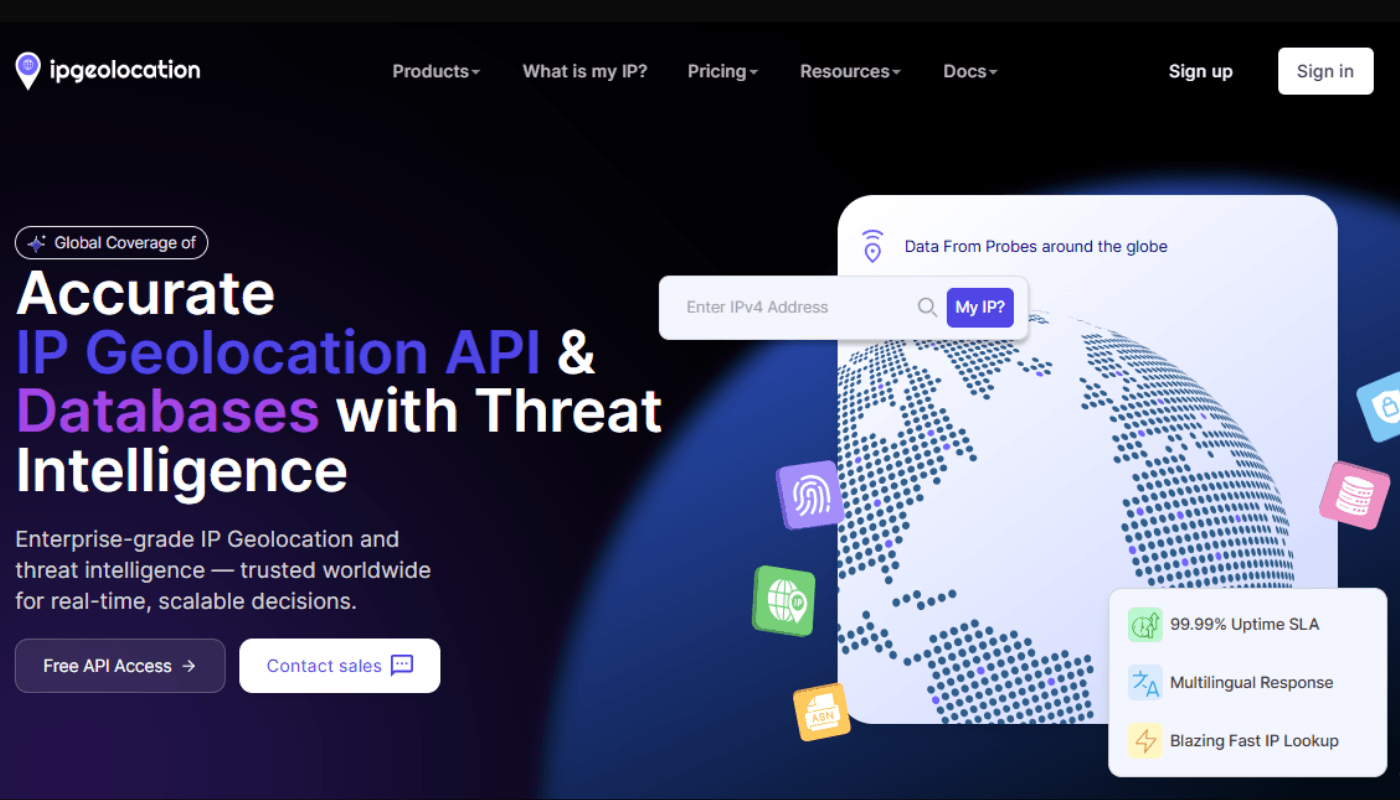Screen dimensions: 1400x800
Task: Click the green globe IP icon tile
Action: pos(784,601)
